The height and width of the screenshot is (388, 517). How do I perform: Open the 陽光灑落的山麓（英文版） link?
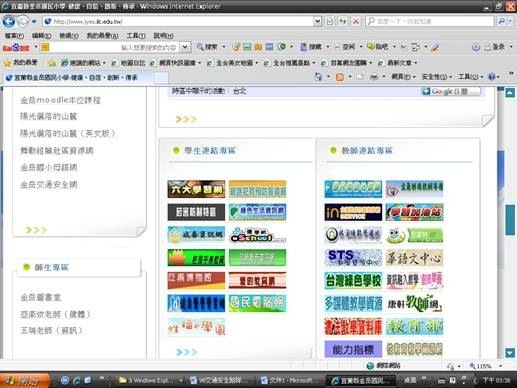(x=68, y=133)
